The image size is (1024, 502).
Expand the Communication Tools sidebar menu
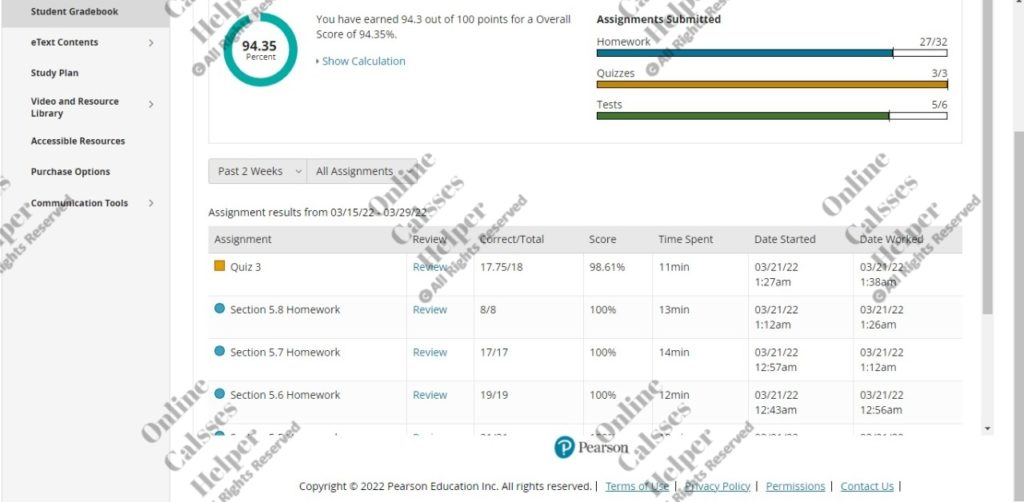click(x=92, y=203)
